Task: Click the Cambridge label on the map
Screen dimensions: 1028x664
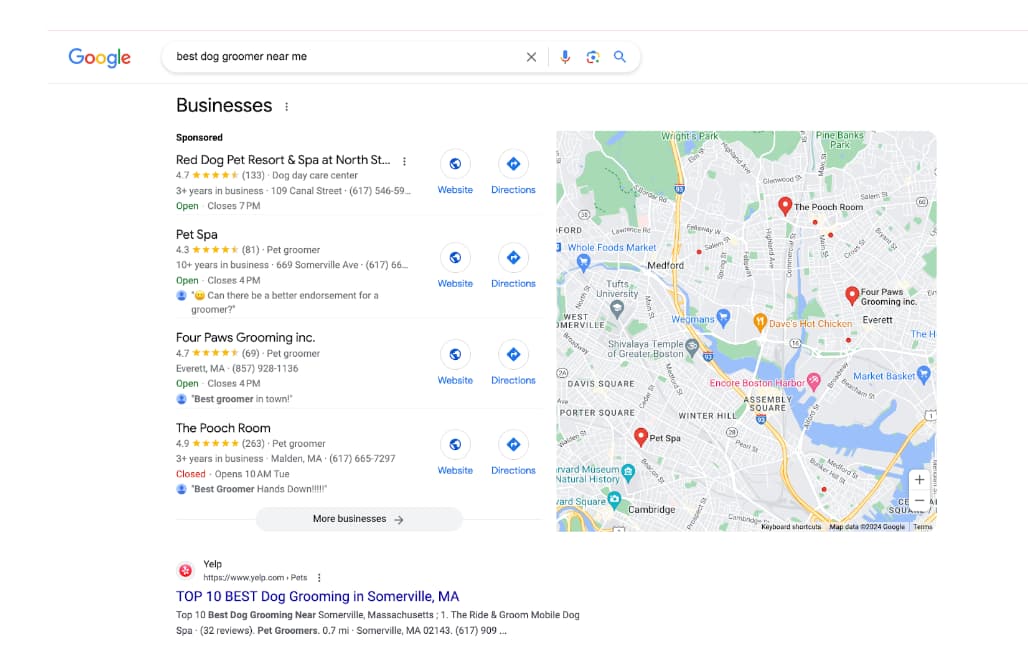Action: click(651, 509)
